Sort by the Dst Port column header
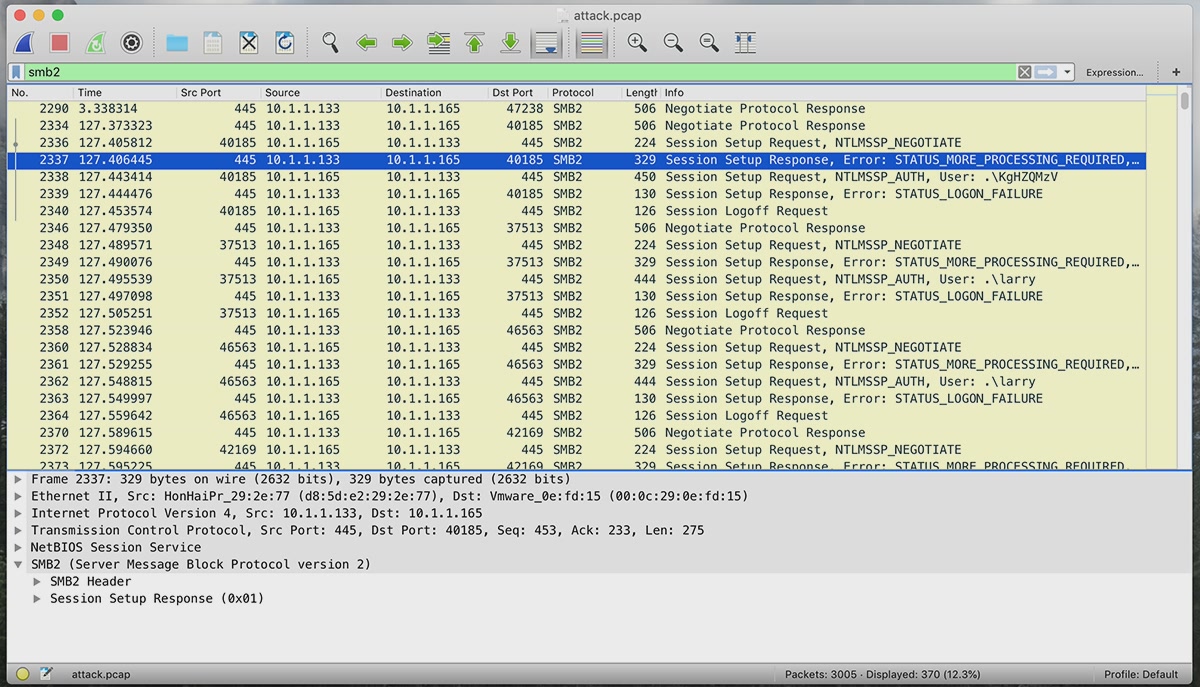 pyautogui.click(x=518, y=93)
